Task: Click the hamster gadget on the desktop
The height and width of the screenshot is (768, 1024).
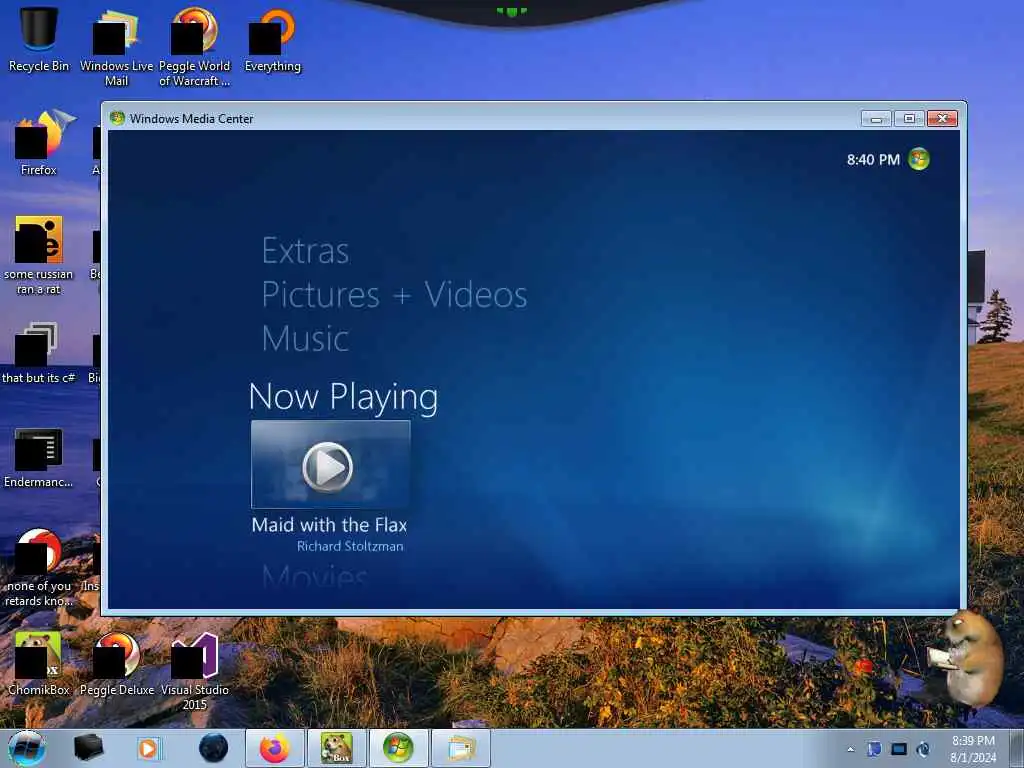Action: pos(965,660)
